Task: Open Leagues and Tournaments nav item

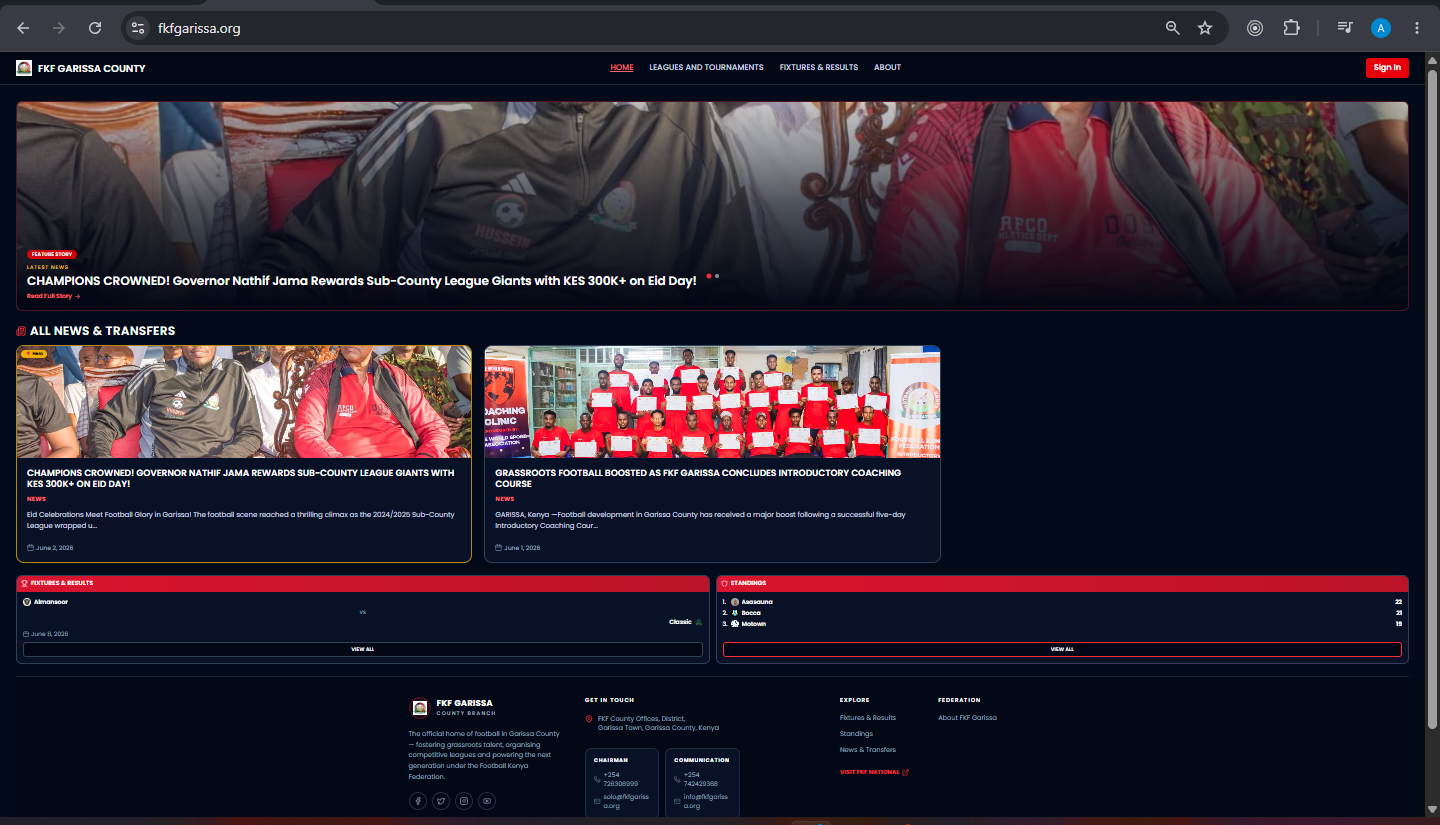Action: 706,68
